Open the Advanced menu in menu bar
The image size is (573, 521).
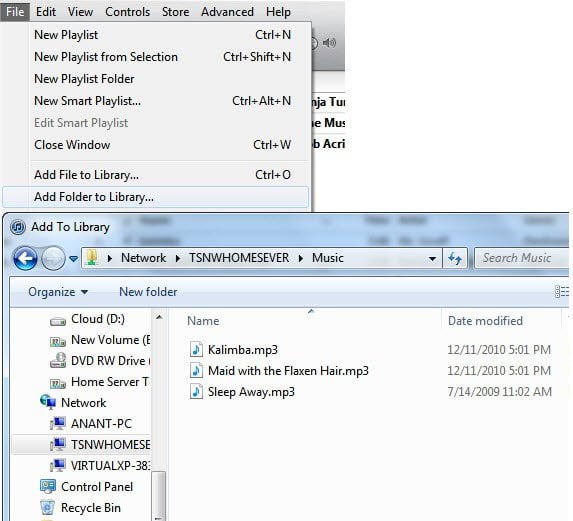227,12
